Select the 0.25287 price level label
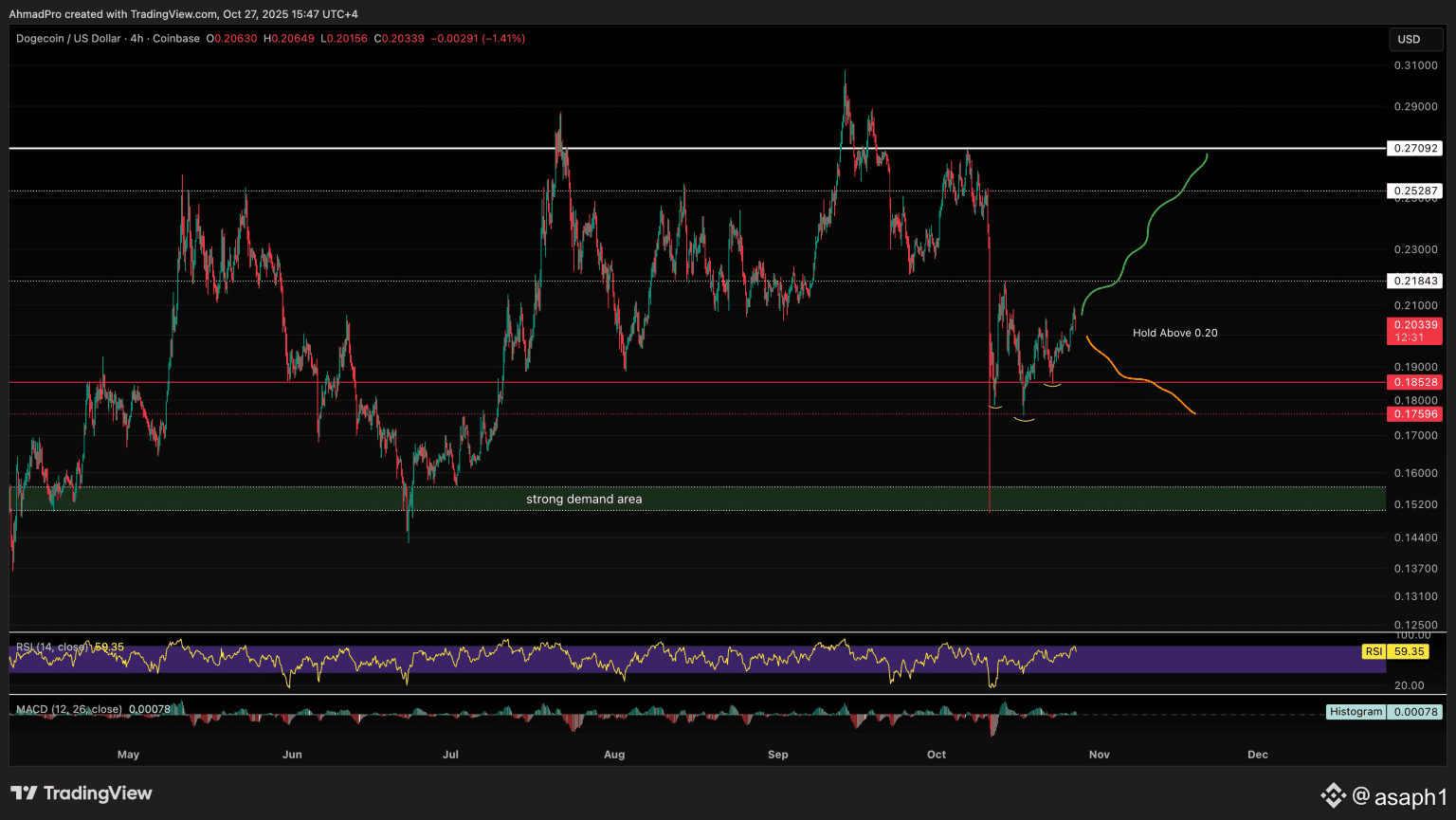1456x820 pixels. 1413,191
